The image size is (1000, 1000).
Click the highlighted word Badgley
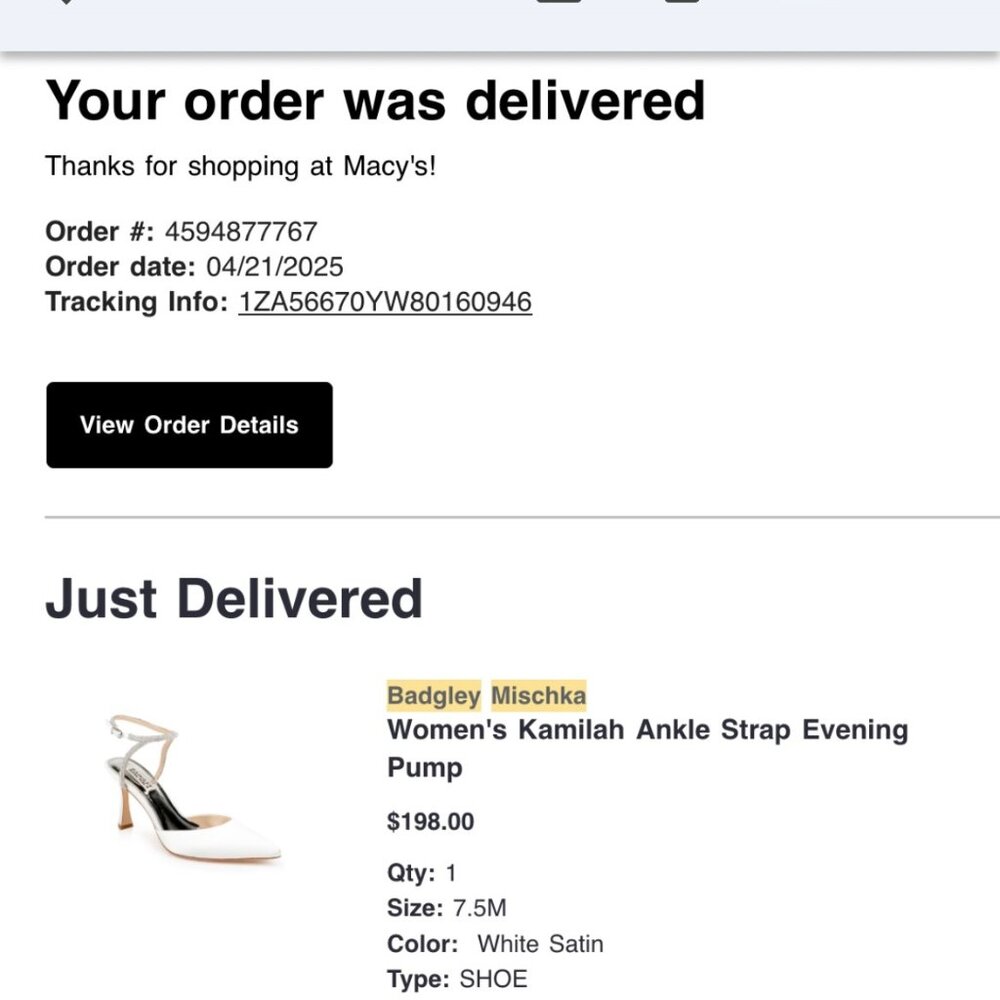tap(434, 695)
